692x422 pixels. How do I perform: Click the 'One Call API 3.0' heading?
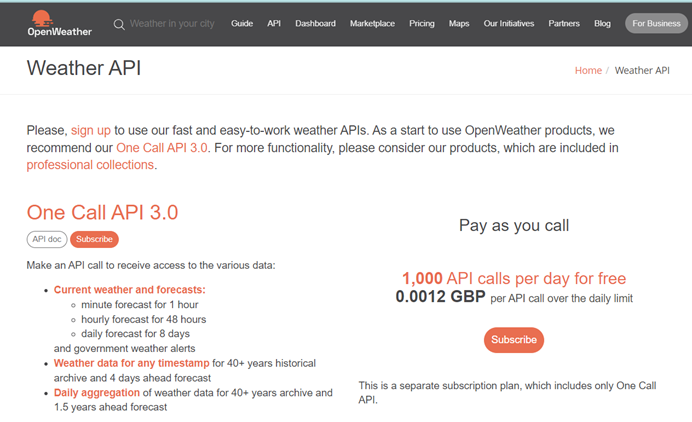pyautogui.click(x=102, y=212)
